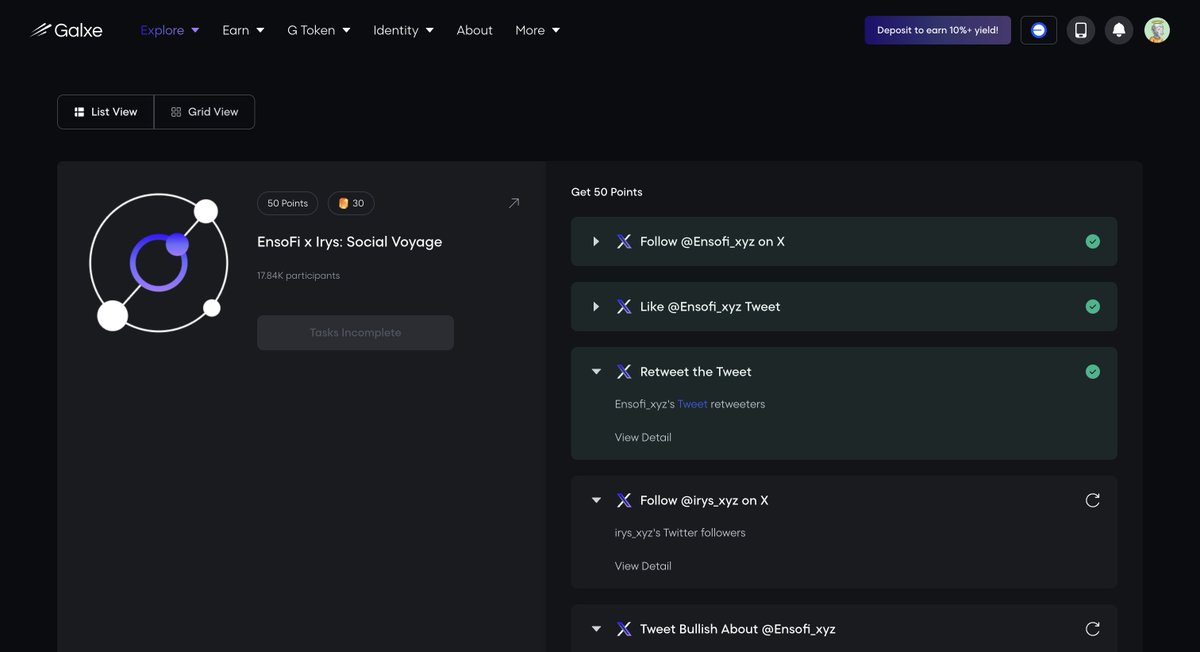Collapse the Retweet the Tweet task
This screenshot has width=1200, height=652.
pyautogui.click(x=596, y=372)
